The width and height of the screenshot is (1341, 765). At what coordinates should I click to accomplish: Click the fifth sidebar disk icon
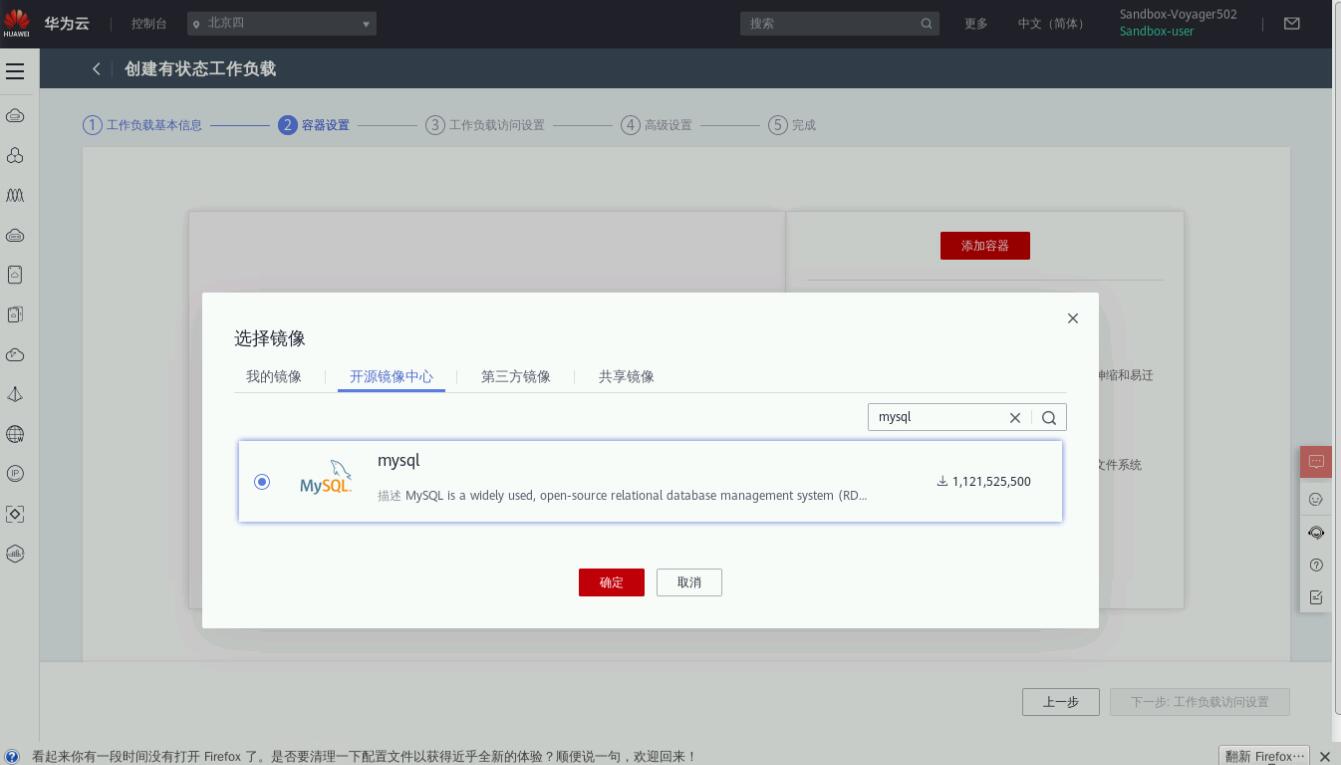point(15,274)
